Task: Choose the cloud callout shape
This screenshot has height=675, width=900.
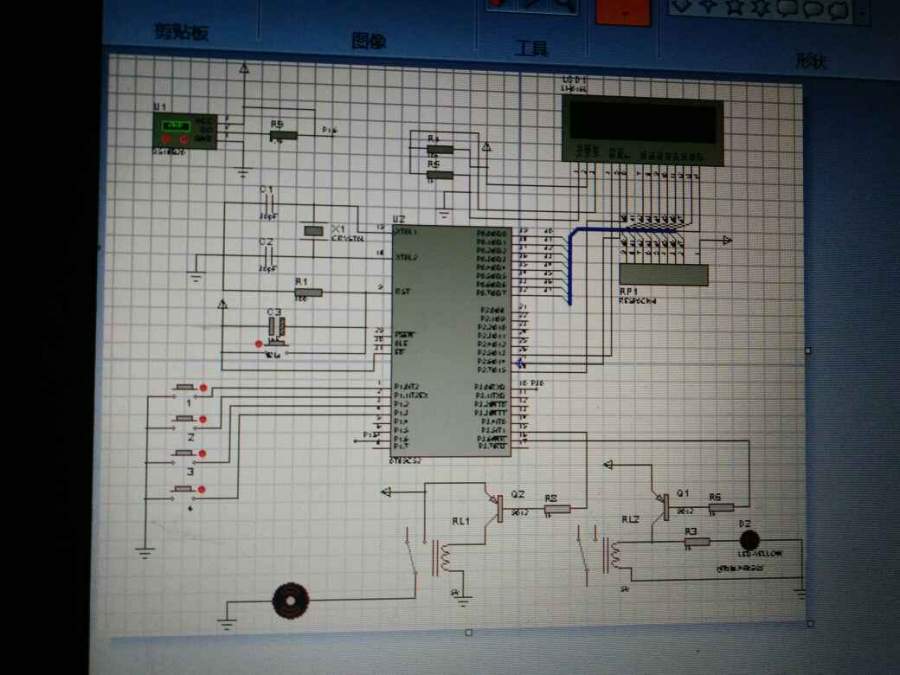Action: click(839, 10)
